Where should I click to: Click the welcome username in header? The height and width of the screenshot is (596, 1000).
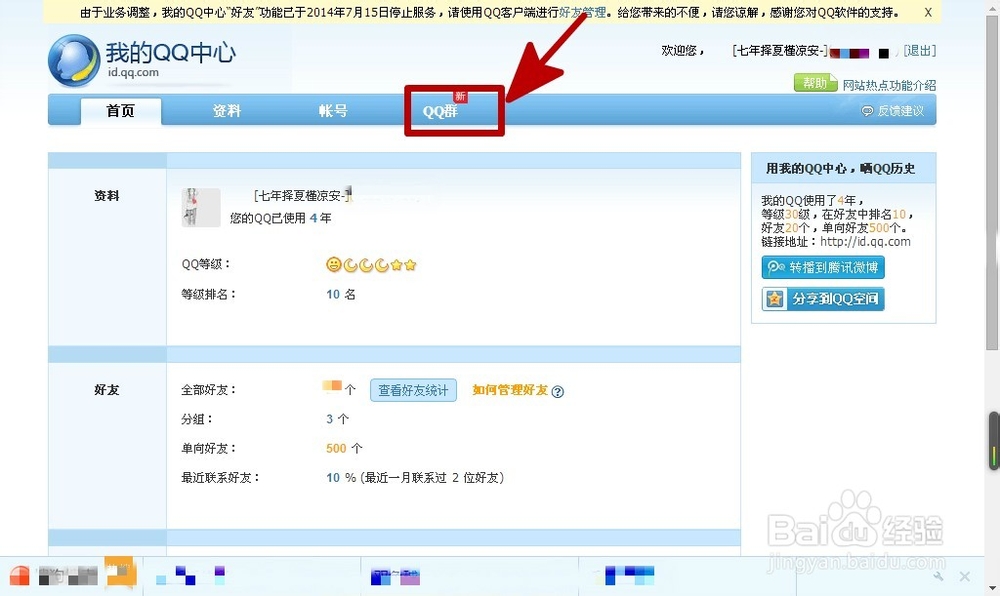click(x=779, y=51)
